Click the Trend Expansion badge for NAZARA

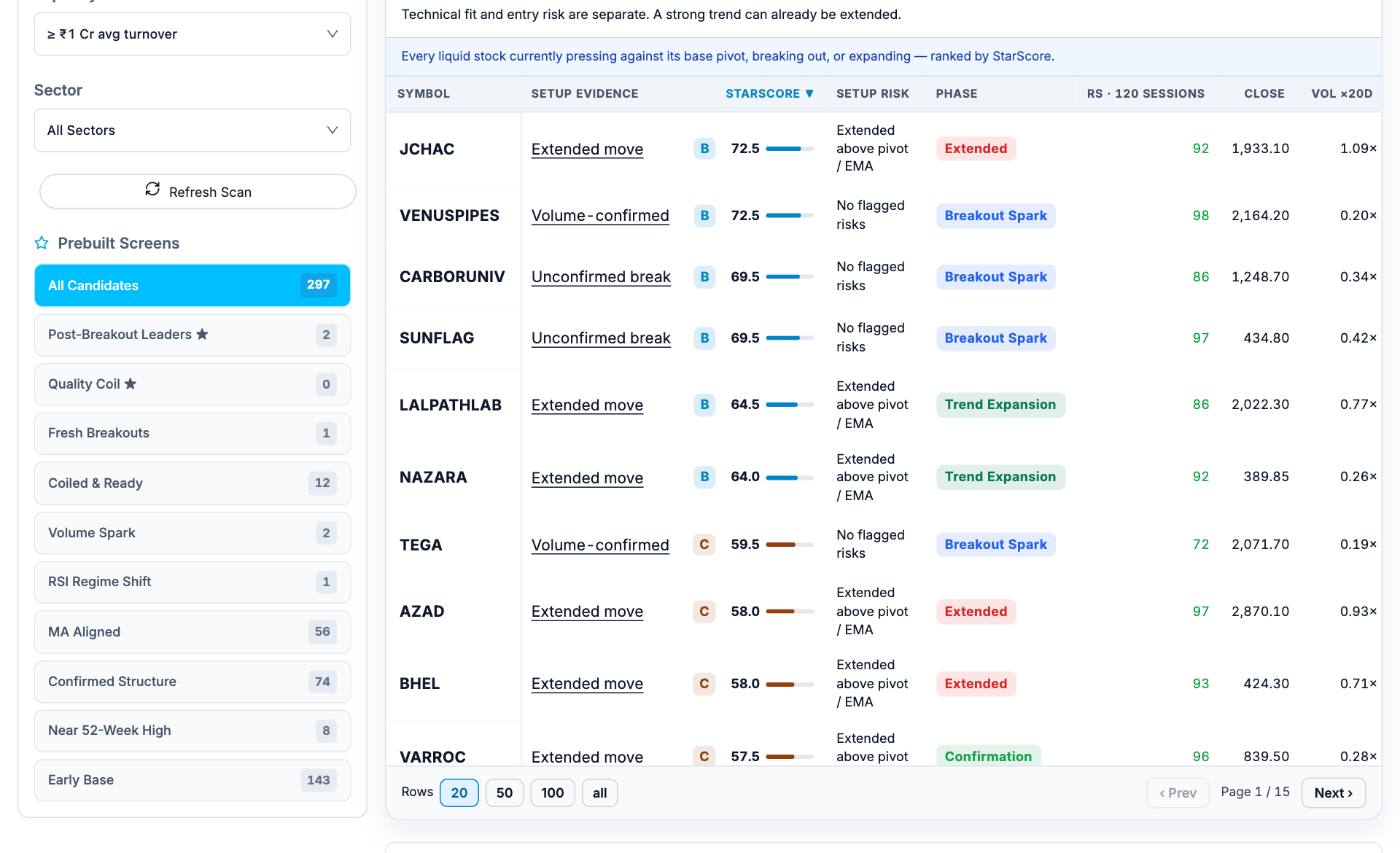pyautogui.click(x=1000, y=477)
